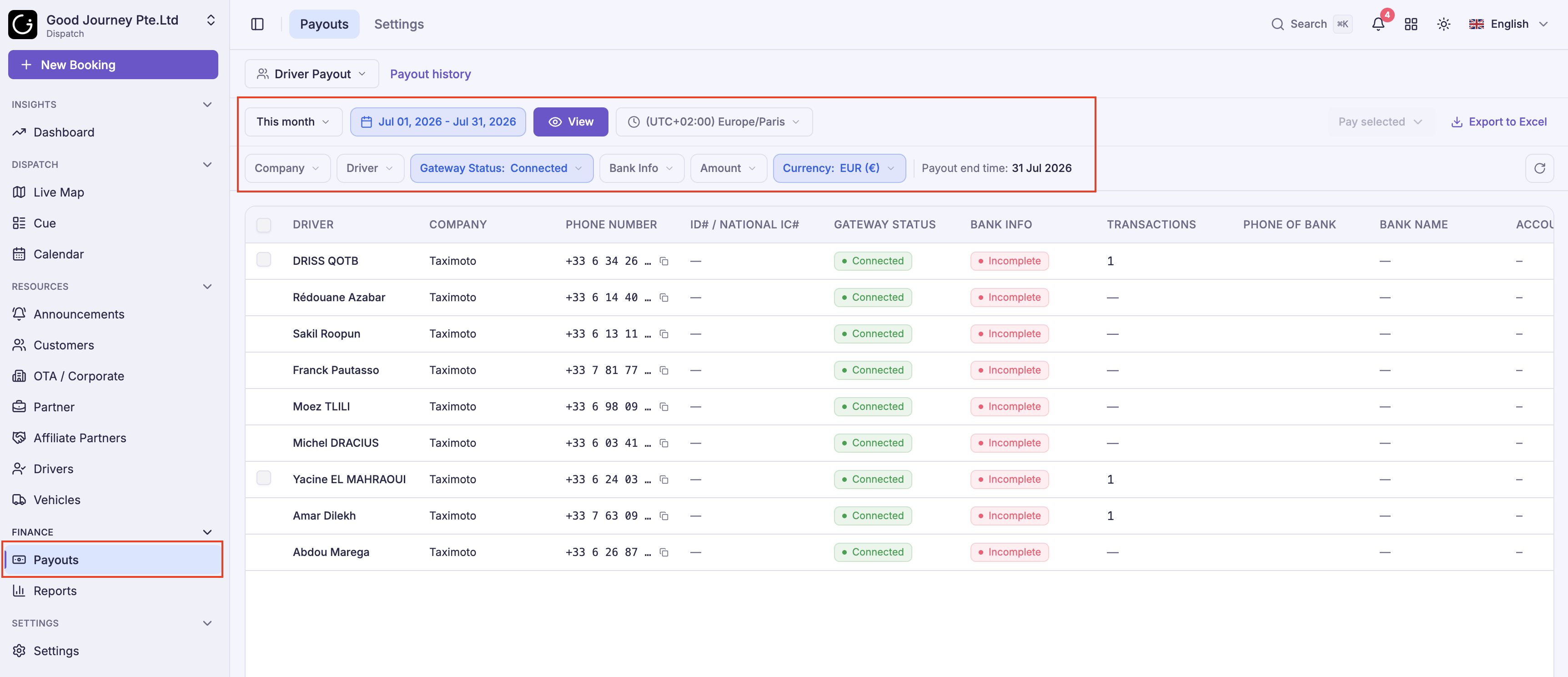Screen dimensions: 1568x677
Task: Copy Abdou Marega's phone number
Action: pyautogui.click(x=664, y=552)
